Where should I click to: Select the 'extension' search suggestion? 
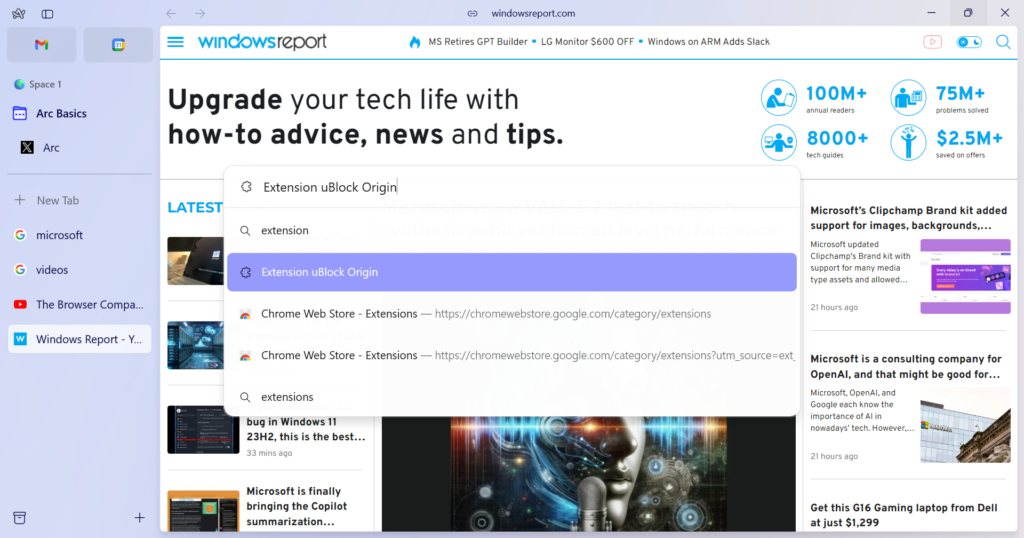point(511,230)
